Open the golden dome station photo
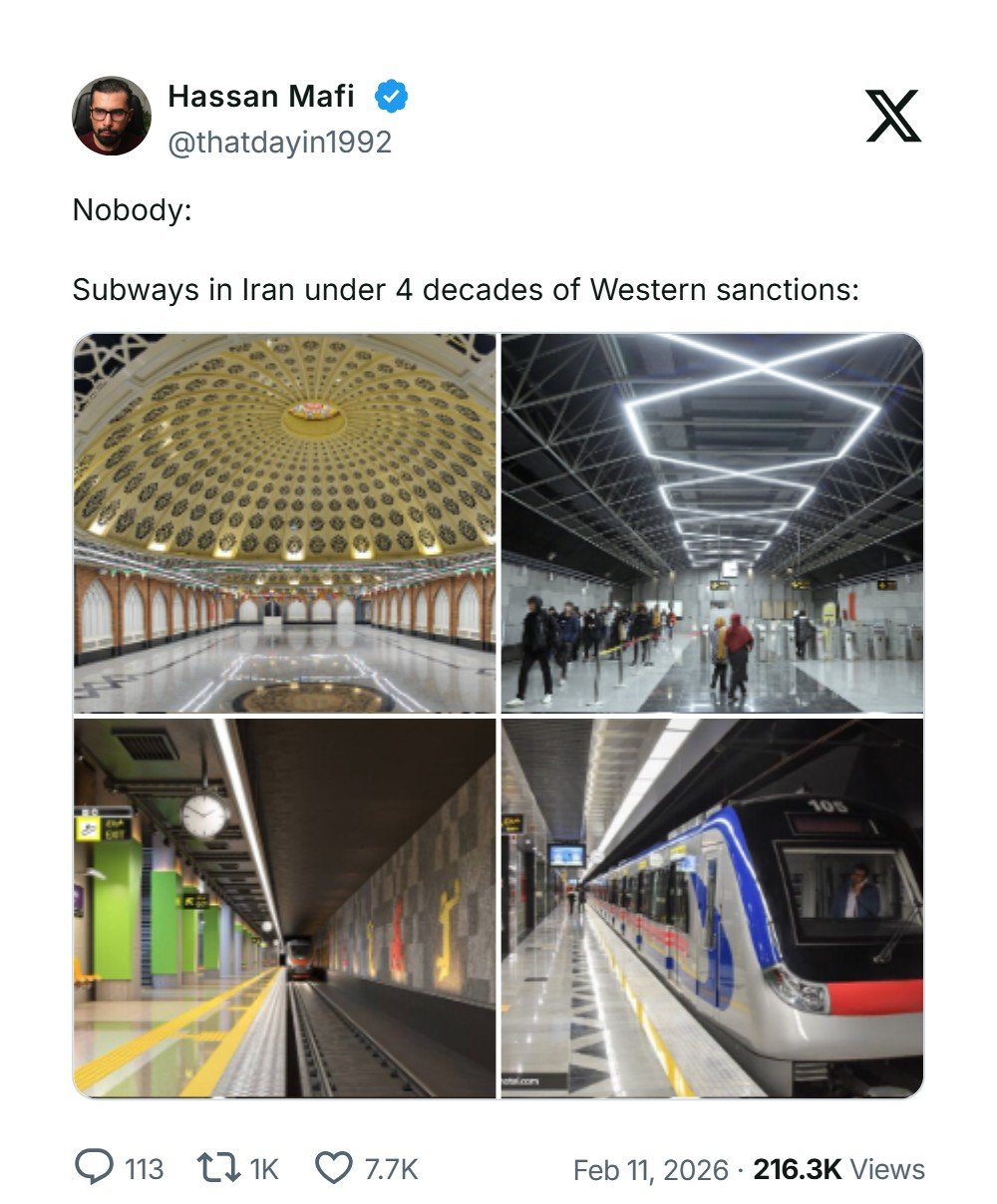The image size is (997, 1204). point(285,522)
